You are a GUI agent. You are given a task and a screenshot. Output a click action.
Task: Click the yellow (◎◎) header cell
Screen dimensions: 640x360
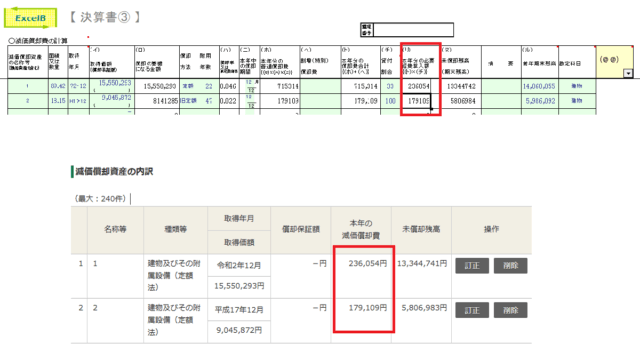tap(615, 62)
